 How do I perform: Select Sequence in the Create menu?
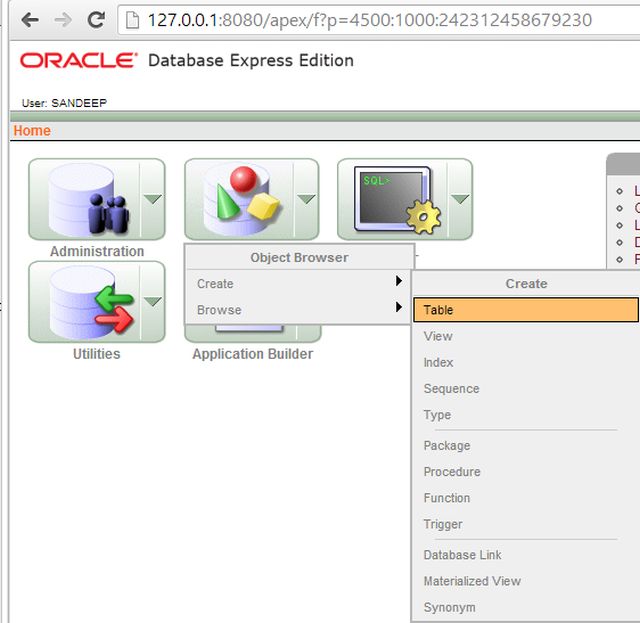click(526, 388)
